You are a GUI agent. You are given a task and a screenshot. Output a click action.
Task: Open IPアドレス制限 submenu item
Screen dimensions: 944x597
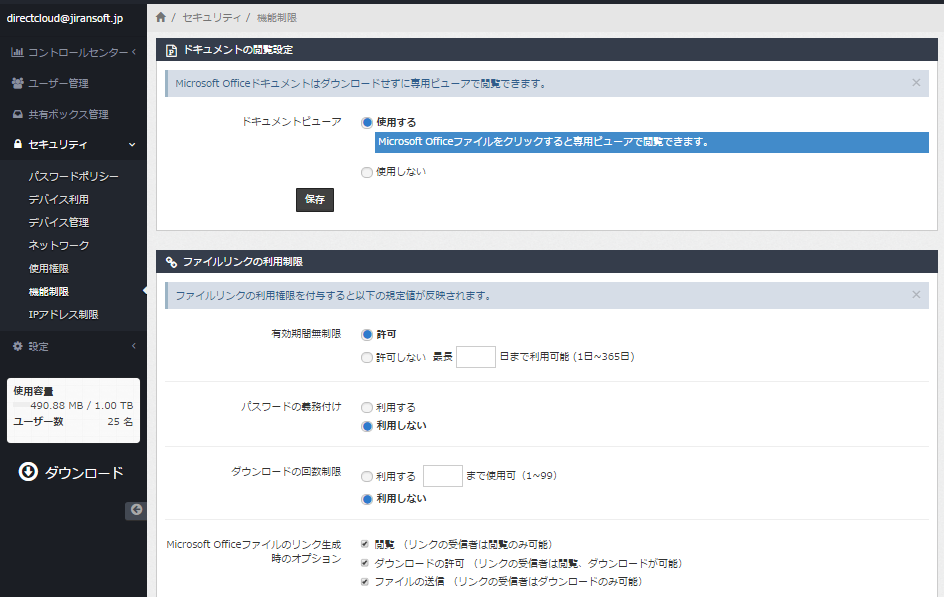(x=63, y=314)
